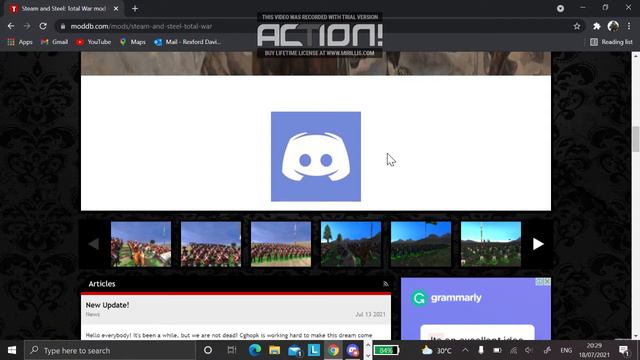This screenshot has width=640, height=360.
Task: Reload the ModDB page
Action: (43, 26)
